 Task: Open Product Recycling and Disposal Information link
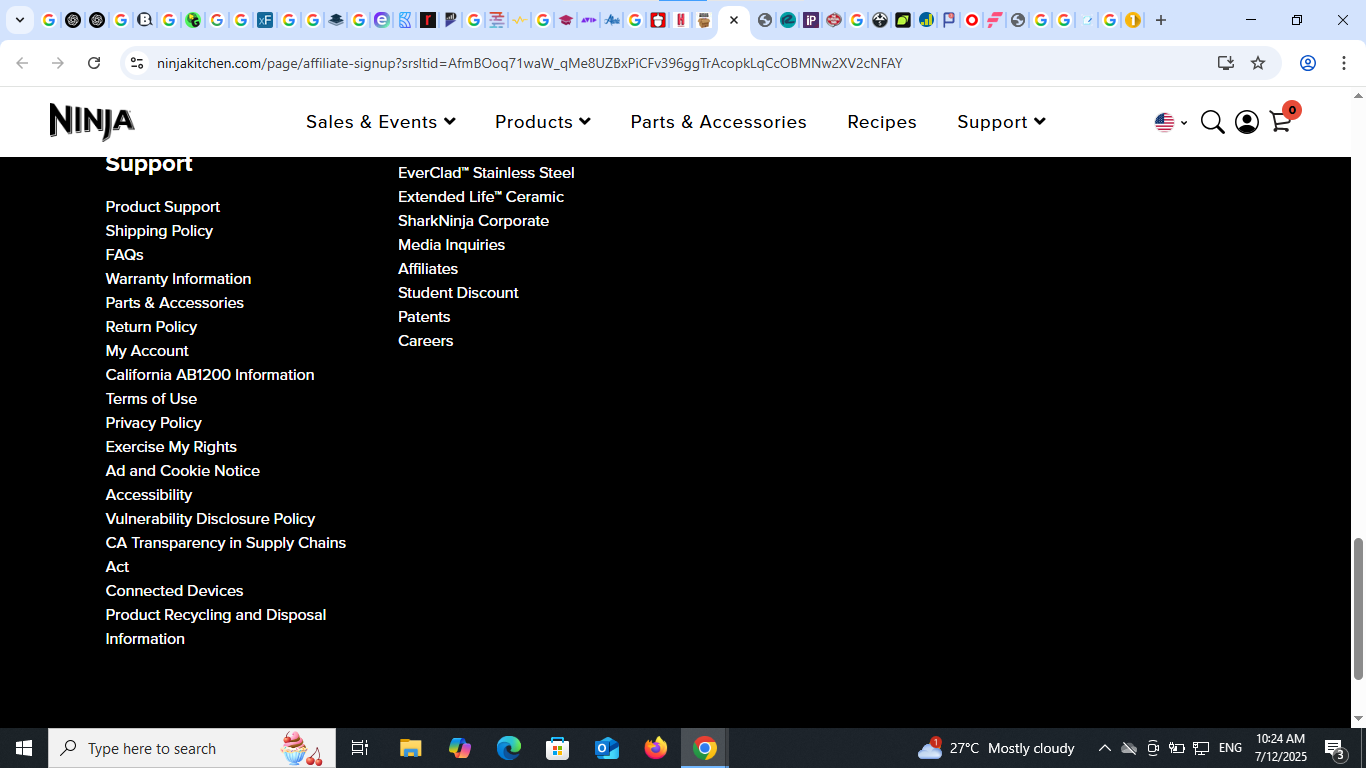(216, 627)
